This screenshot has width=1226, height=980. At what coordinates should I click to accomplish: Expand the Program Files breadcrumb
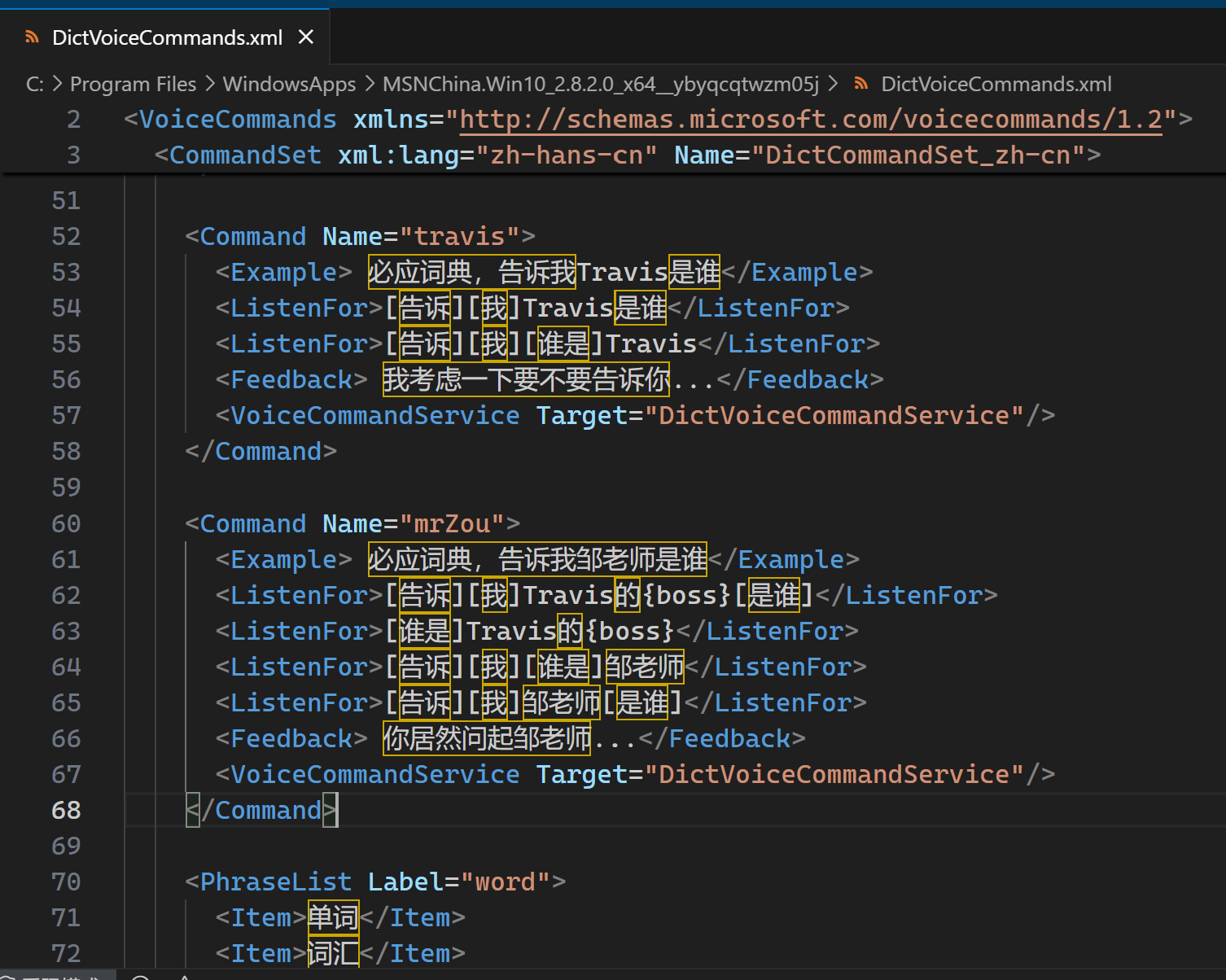pyautogui.click(x=133, y=84)
